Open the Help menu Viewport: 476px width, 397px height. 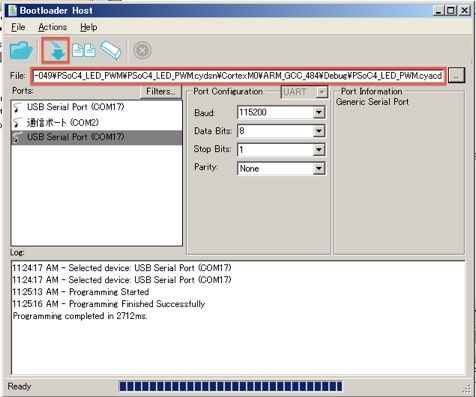[89, 27]
